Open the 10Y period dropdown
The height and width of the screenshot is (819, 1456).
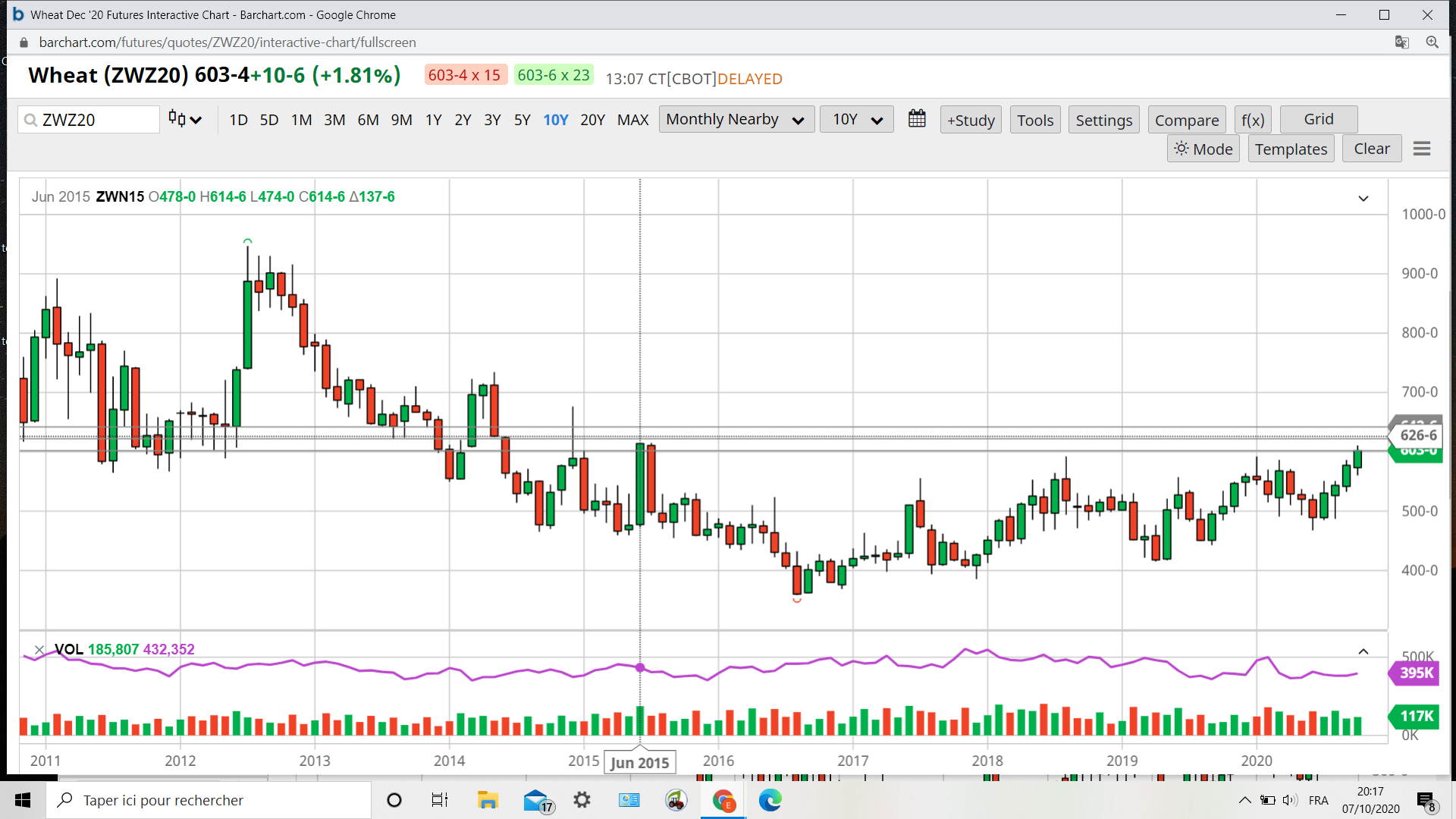tap(856, 119)
